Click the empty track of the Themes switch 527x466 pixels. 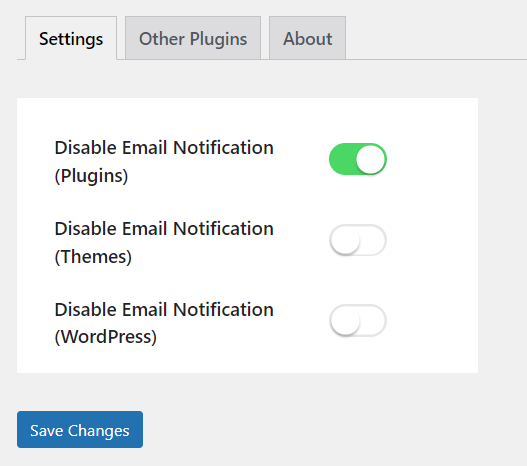[373, 240]
